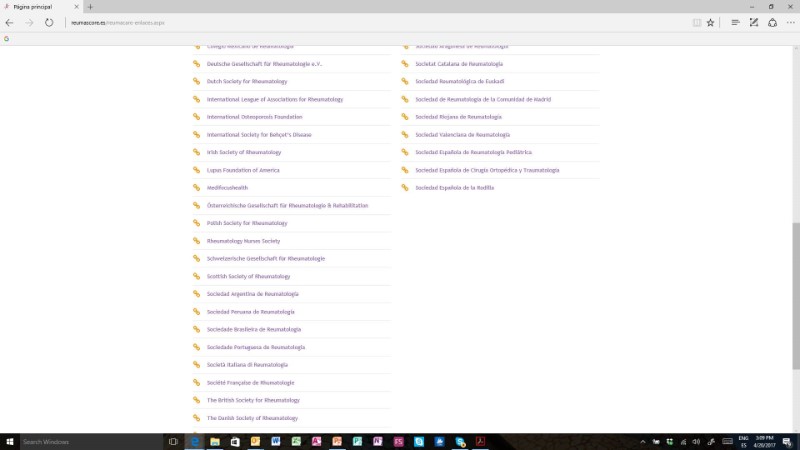Open Sociedad Española de Cirugía Ortopédica y Traumatología
Viewport: 800px width, 450px height.
(487, 170)
